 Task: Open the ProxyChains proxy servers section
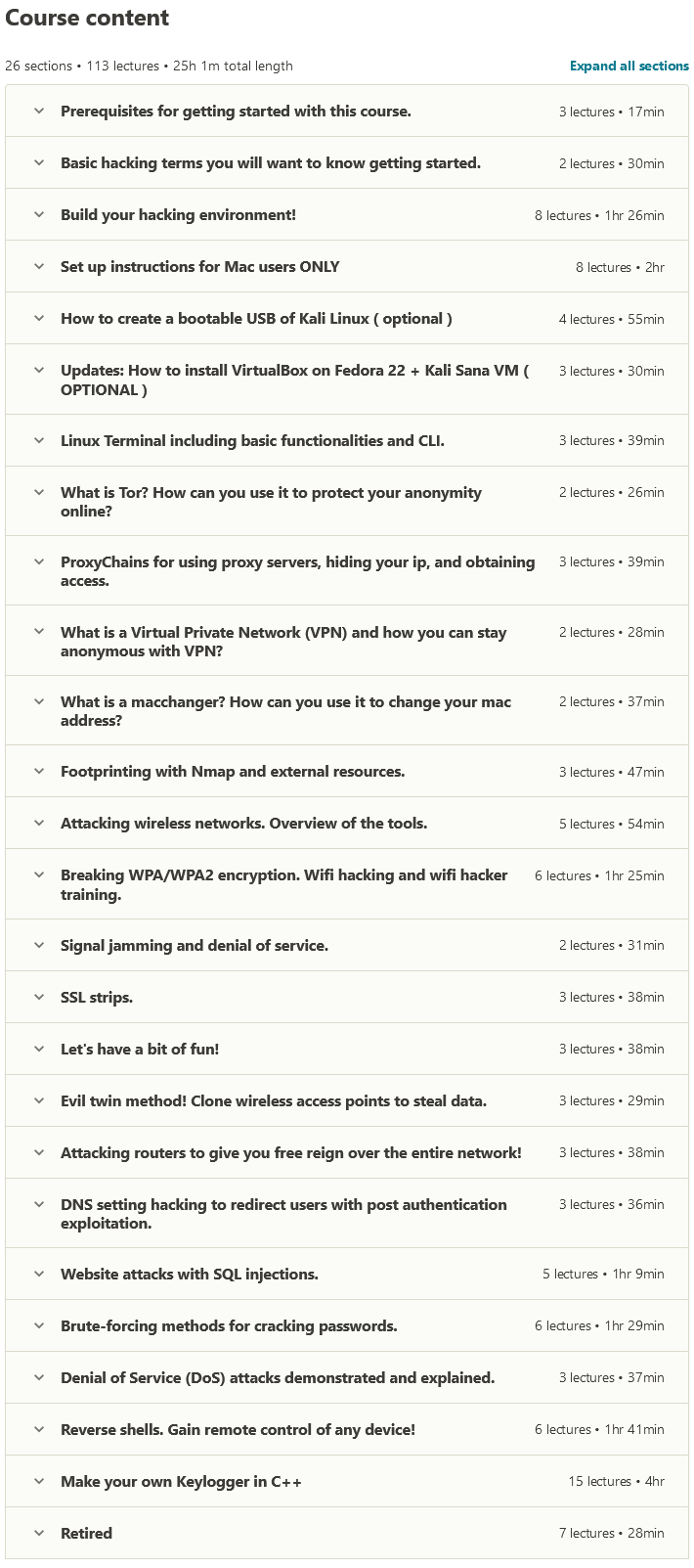click(x=298, y=571)
